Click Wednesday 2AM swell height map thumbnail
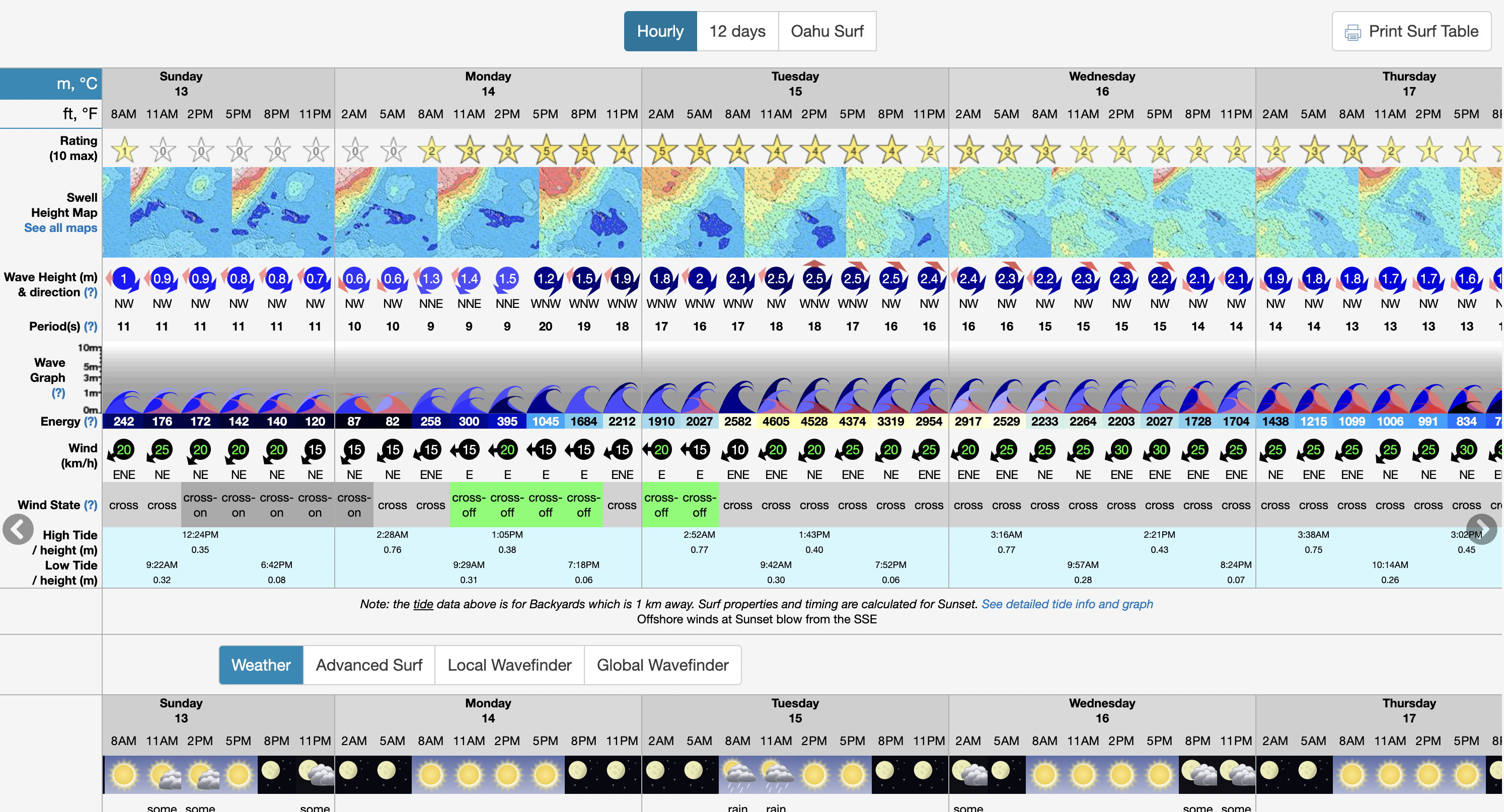Viewport: 1504px width, 812px height. [x=1000, y=212]
